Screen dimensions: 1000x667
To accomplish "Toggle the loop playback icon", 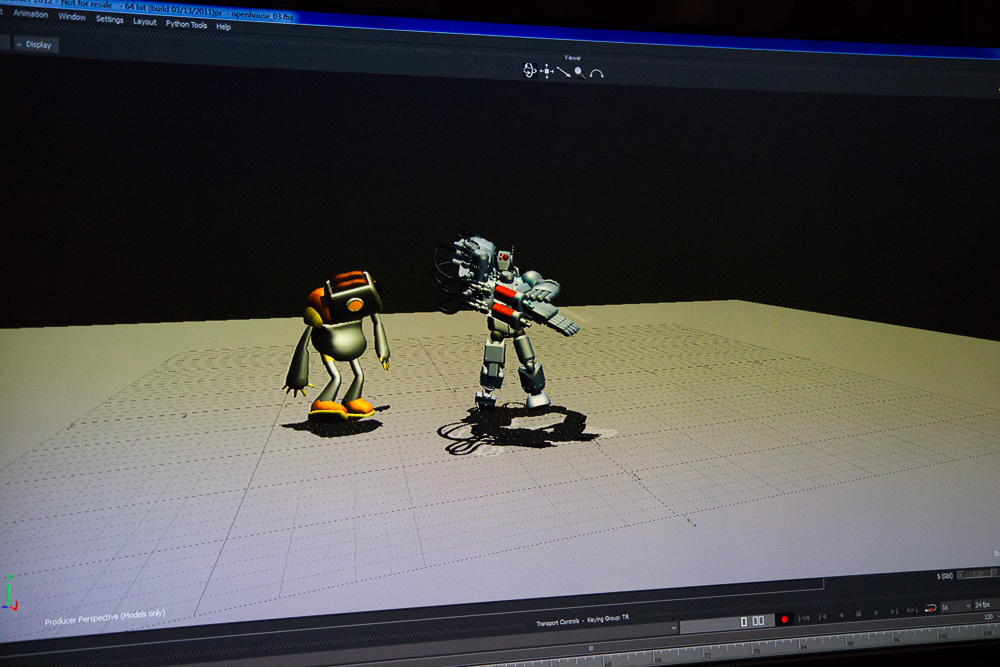I will coord(930,608).
